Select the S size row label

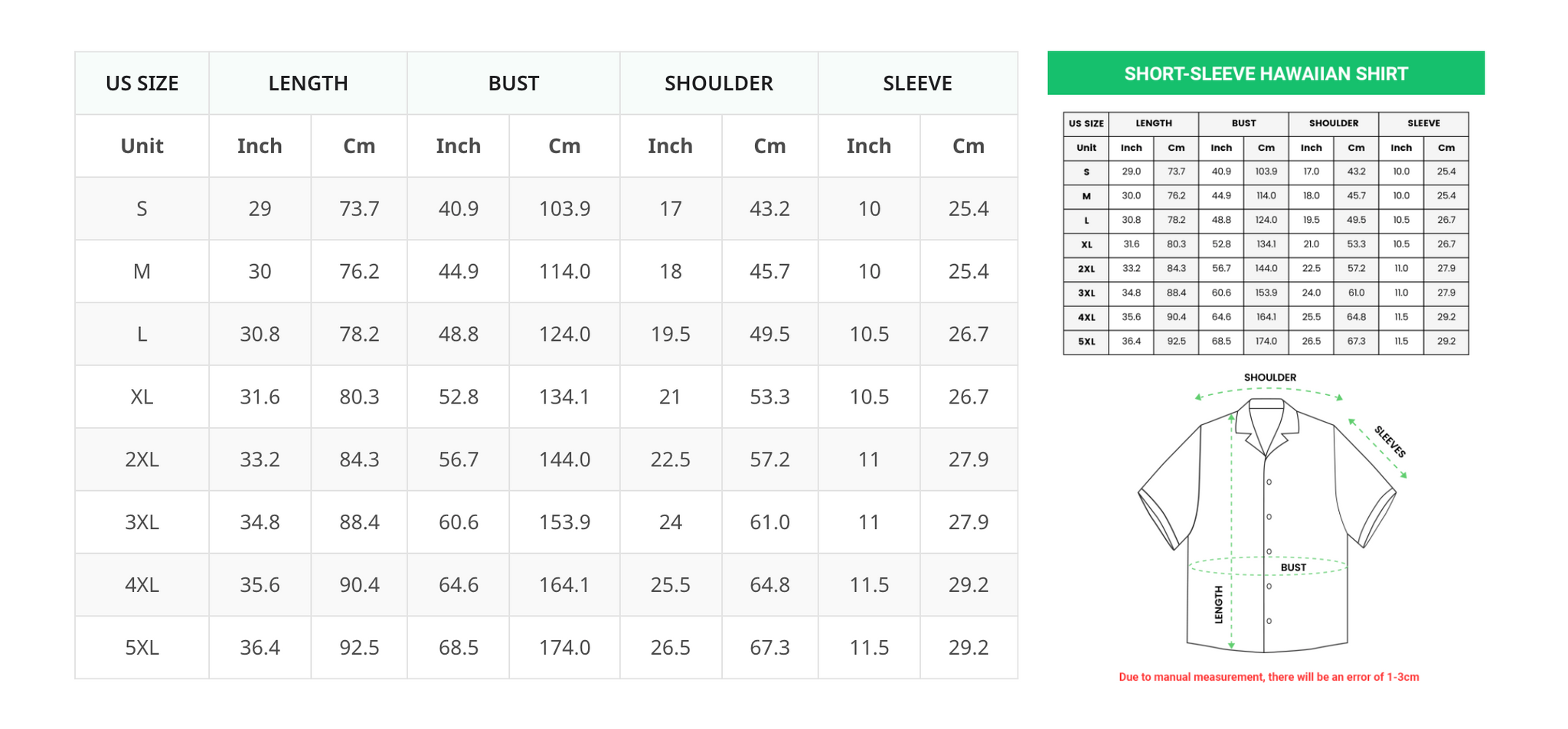click(142, 208)
